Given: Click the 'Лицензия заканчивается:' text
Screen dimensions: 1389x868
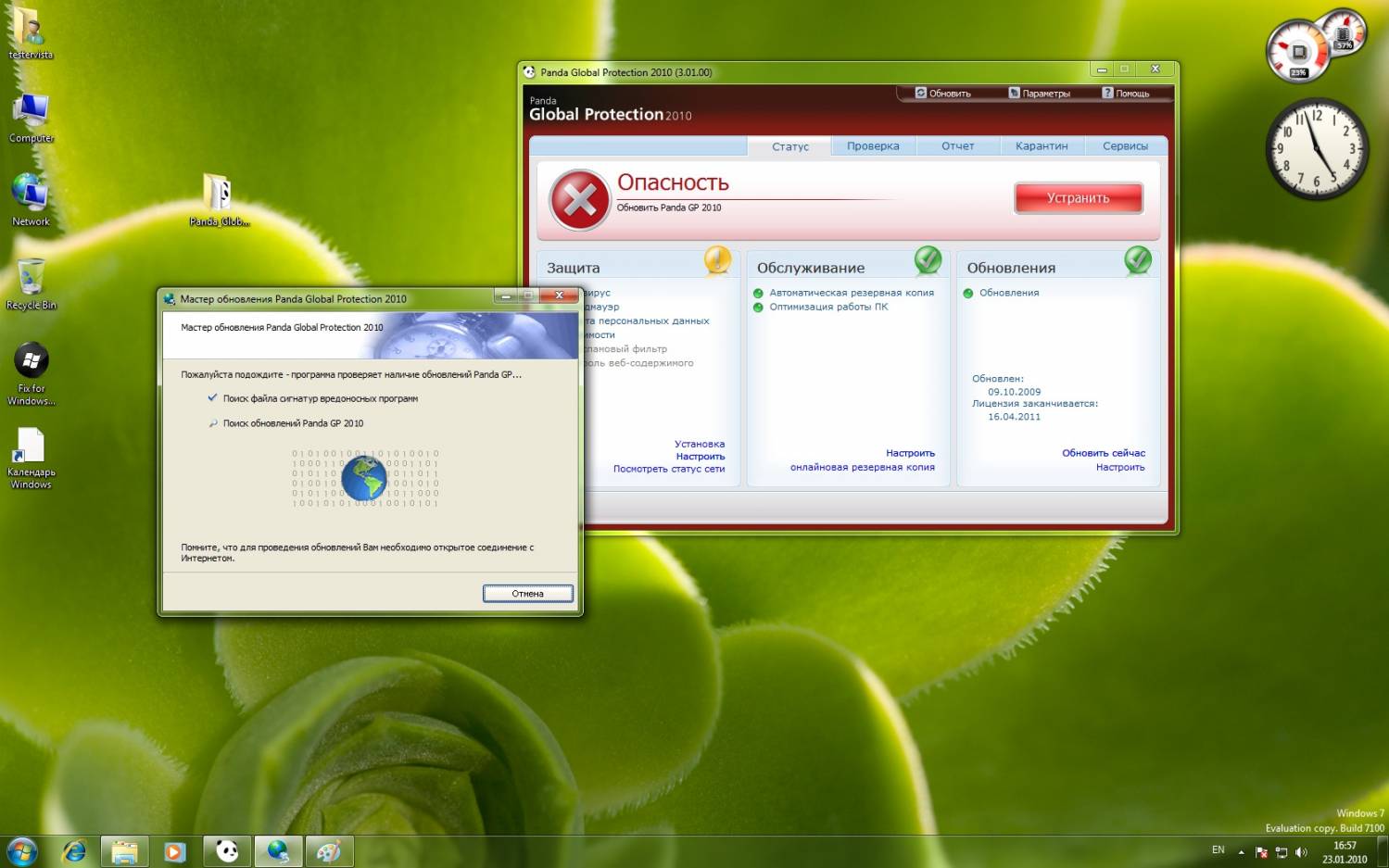Looking at the screenshot, I should point(1035,404).
